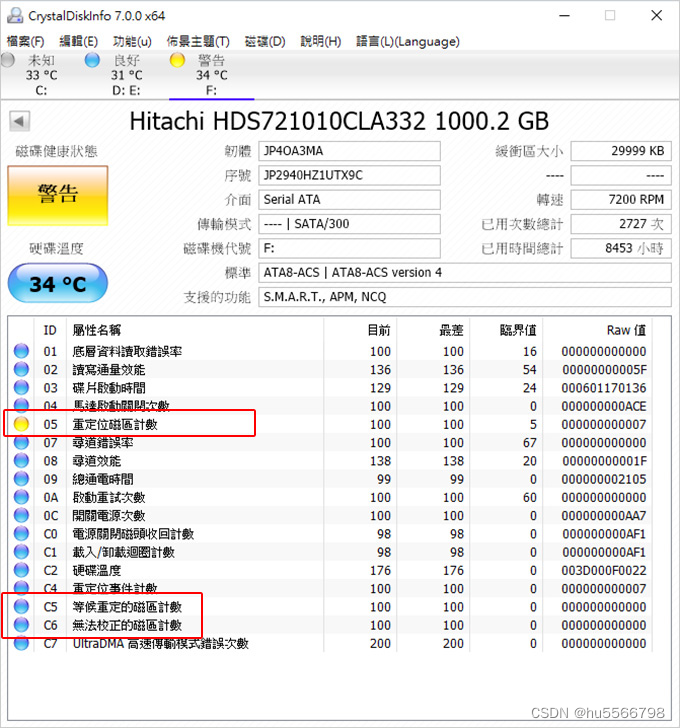The width and height of the screenshot is (680, 728).
Task: Click the firmware field JP4OA3MA
Action: coord(349,151)
